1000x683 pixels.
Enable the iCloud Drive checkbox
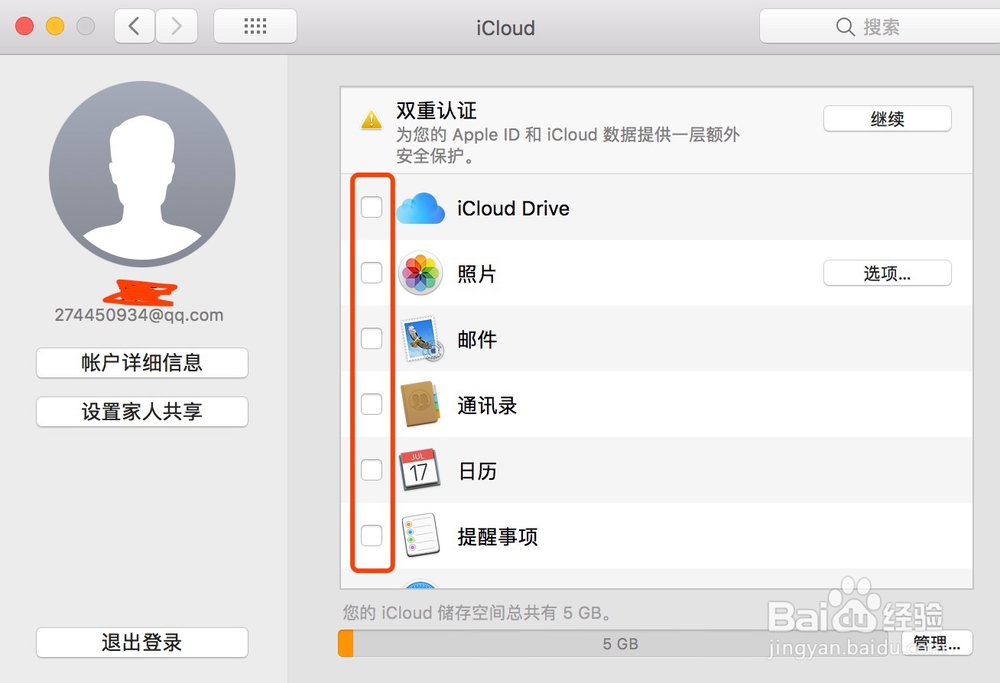[372, 207]
